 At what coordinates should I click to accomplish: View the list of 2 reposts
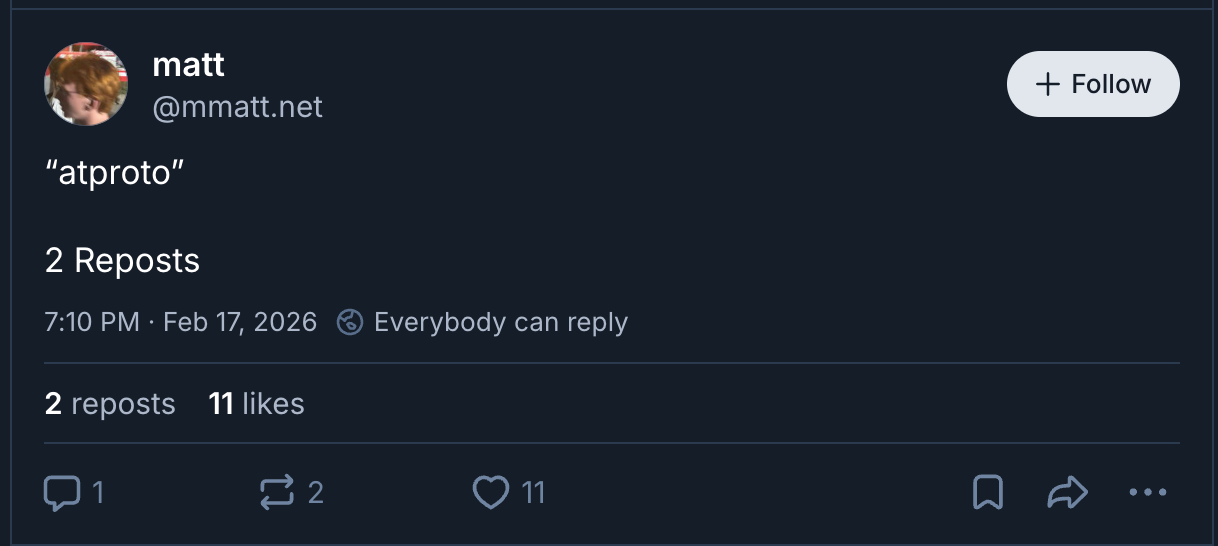pos(110,404)
